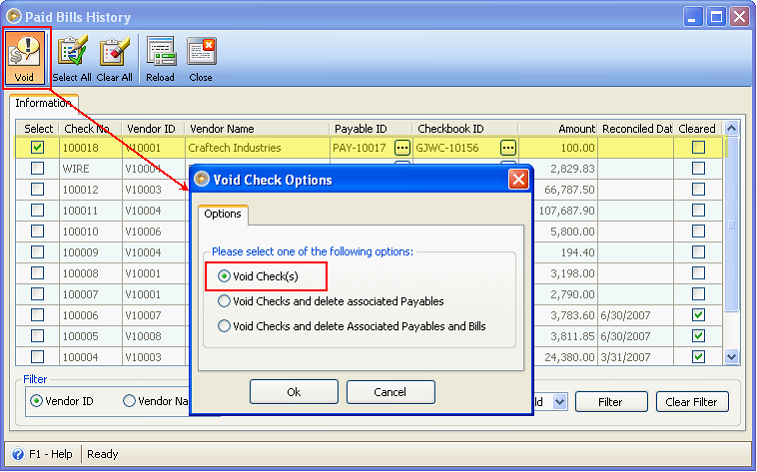Open Payable ID lookup for PAY-10017
This screenshot has width=757, height=472.
coord(402,147)
